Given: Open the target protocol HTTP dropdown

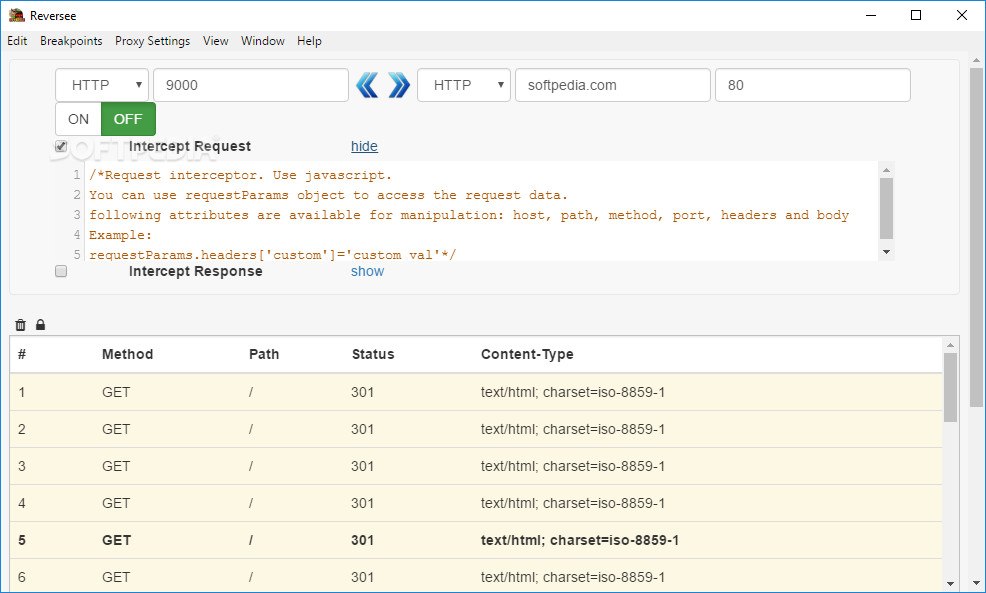Looking at the screenshot, I should [464, 85].
